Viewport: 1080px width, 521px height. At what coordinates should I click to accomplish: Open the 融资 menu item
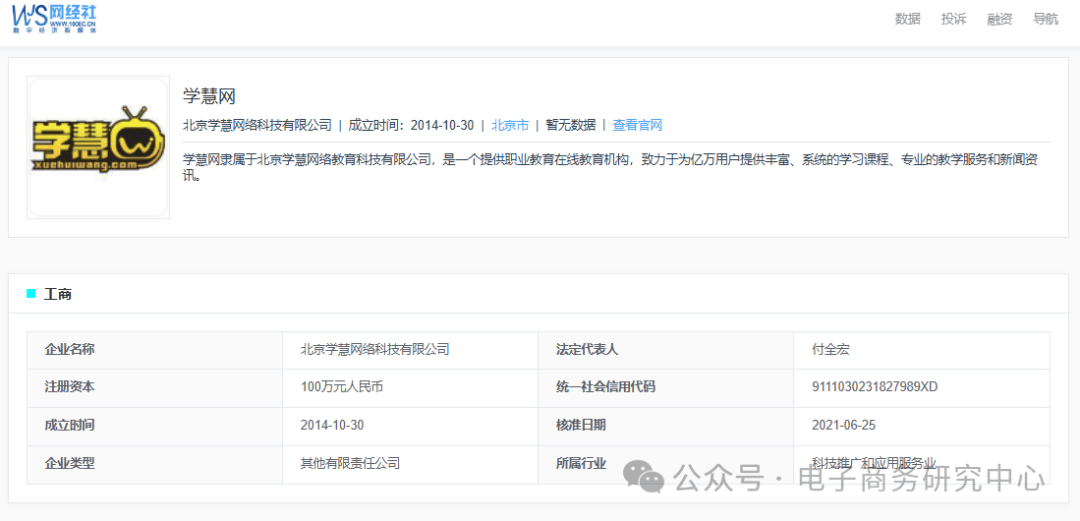pyautogui.click(x=1000, y=19)
